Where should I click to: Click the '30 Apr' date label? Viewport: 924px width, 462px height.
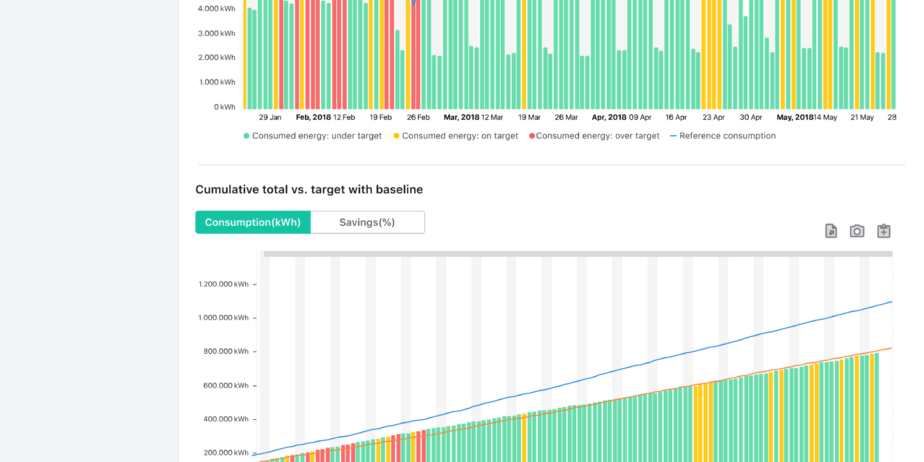[751, 118]
